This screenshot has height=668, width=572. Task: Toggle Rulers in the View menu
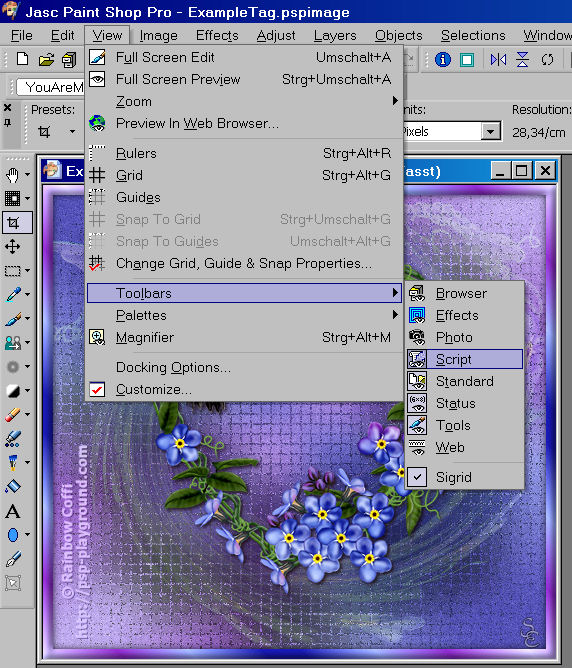tap(244, 153)
